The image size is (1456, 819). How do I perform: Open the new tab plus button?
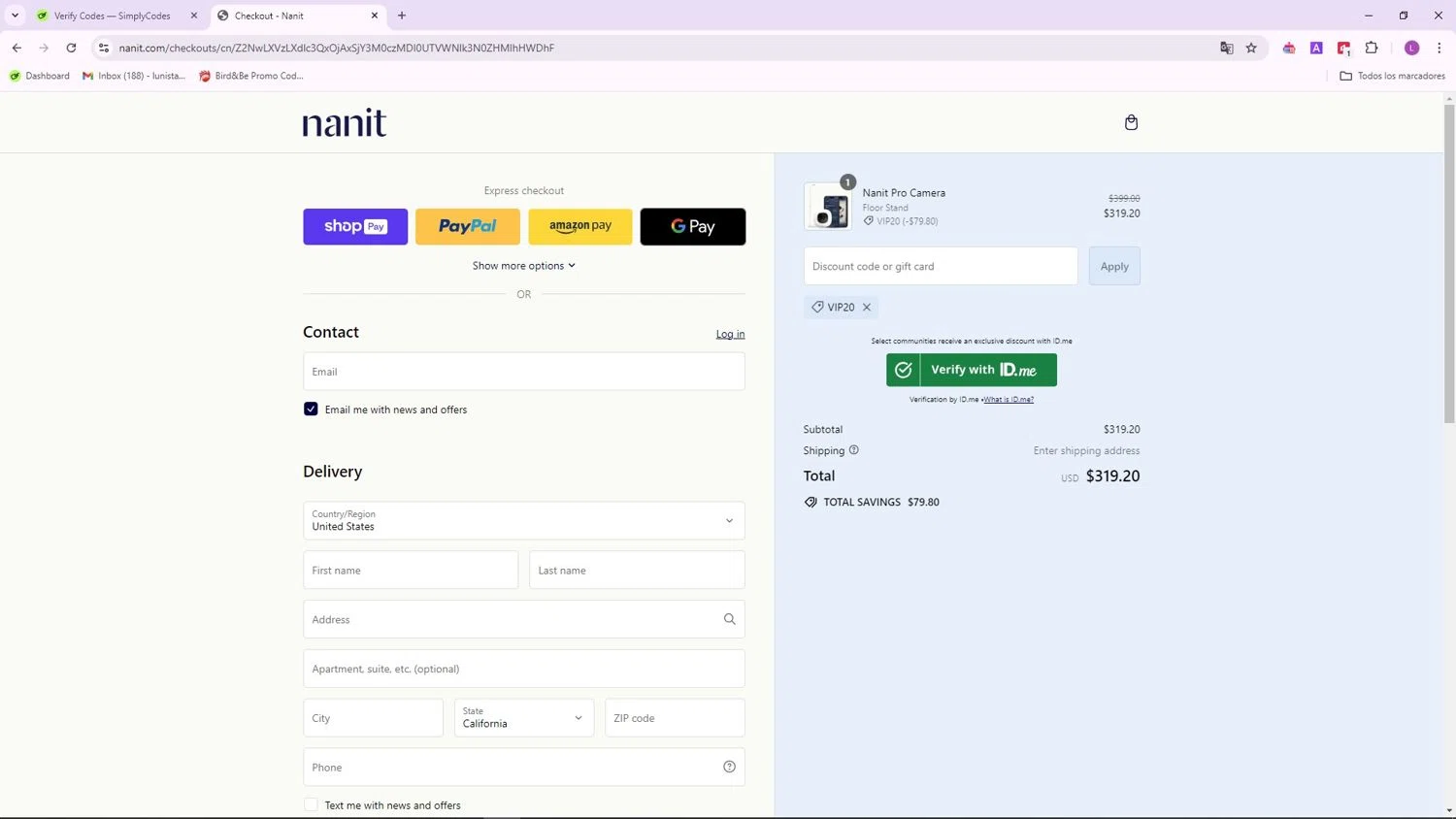[x=402, y=16]
